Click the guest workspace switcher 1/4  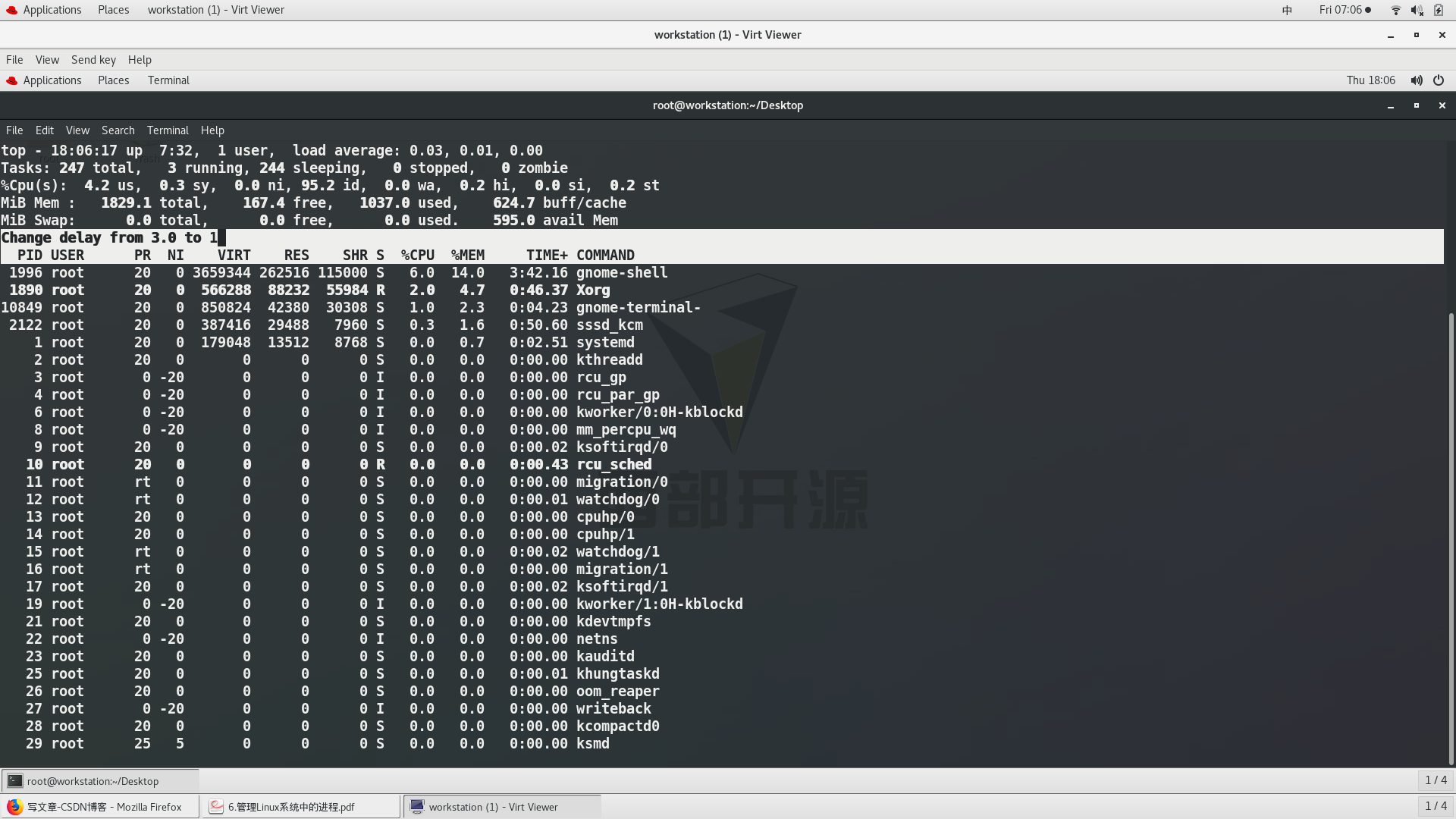pyautogui.click(x=1435, y=780)
